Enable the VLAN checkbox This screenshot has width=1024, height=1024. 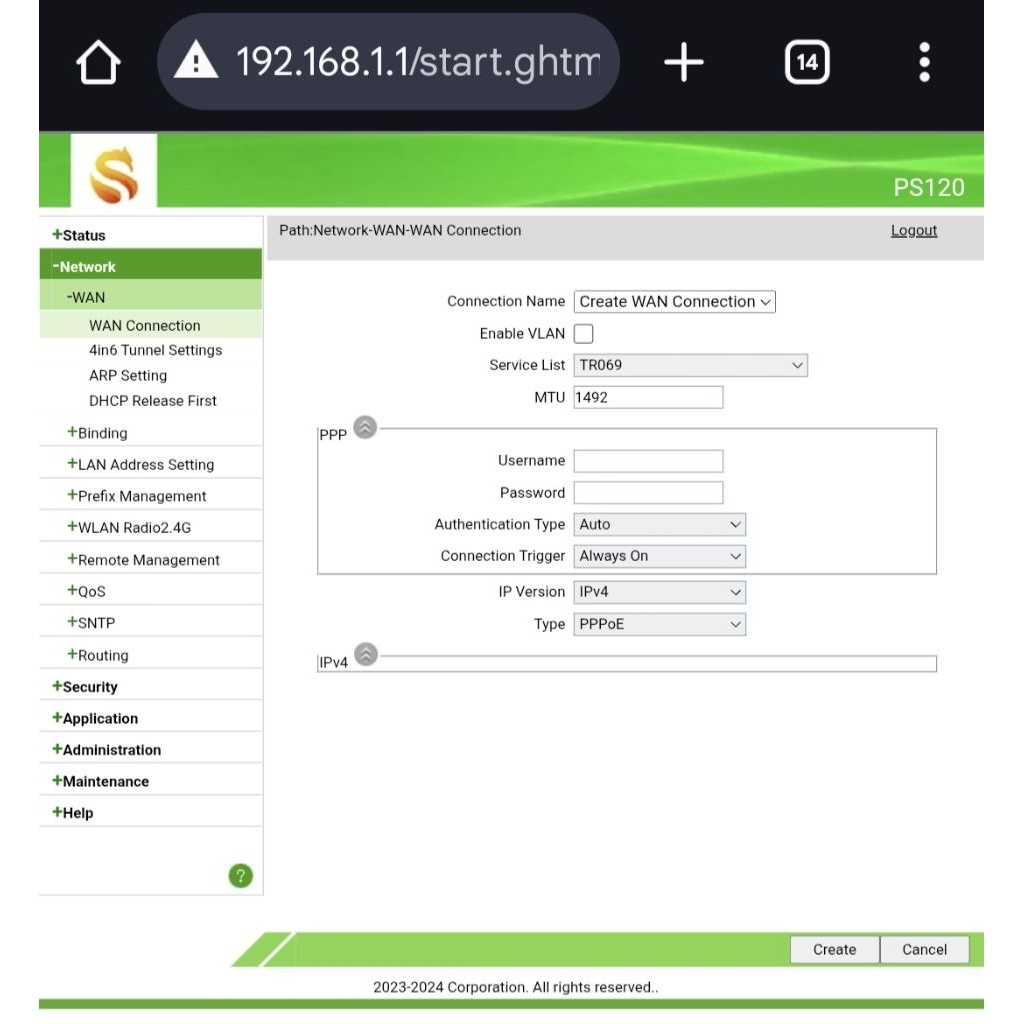tap(583, 334)
